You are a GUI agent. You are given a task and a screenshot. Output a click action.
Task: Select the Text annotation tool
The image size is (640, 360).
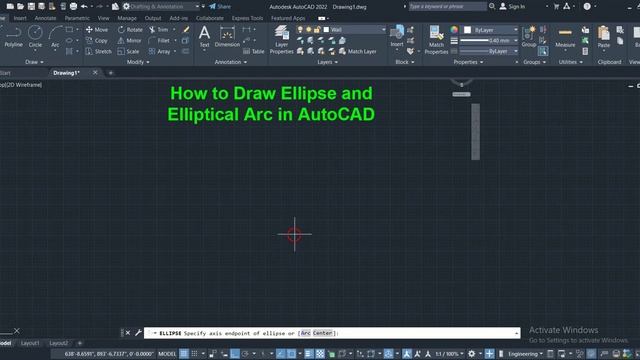pos(204,37)
